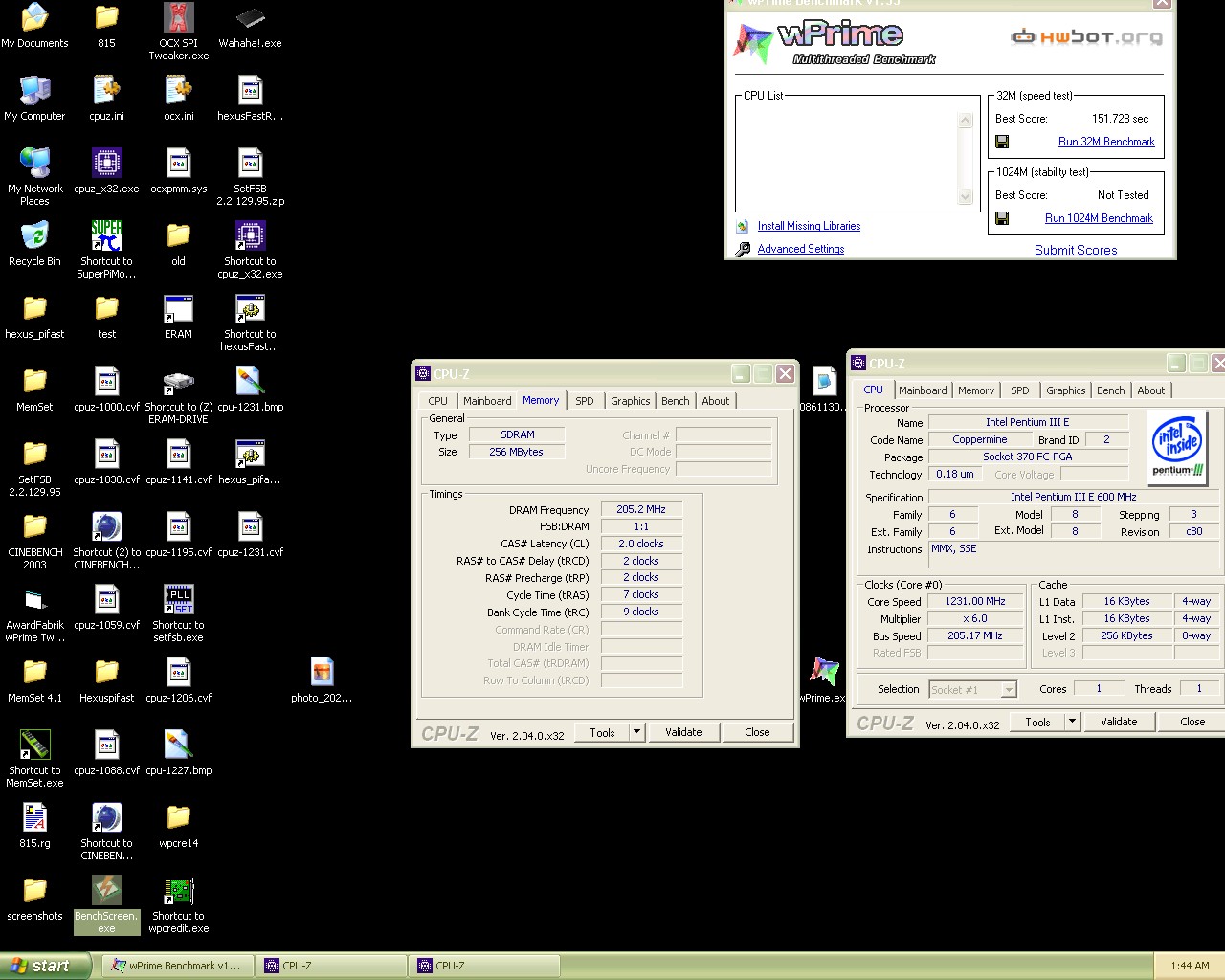Click the CPU List scrollbar down arrow

pos(966,196)
